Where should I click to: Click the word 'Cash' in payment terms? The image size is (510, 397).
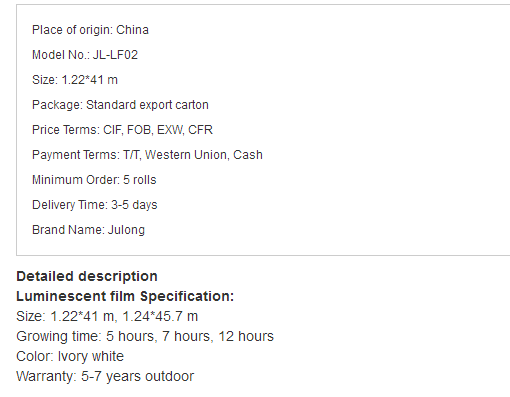(x=248, y=155)
